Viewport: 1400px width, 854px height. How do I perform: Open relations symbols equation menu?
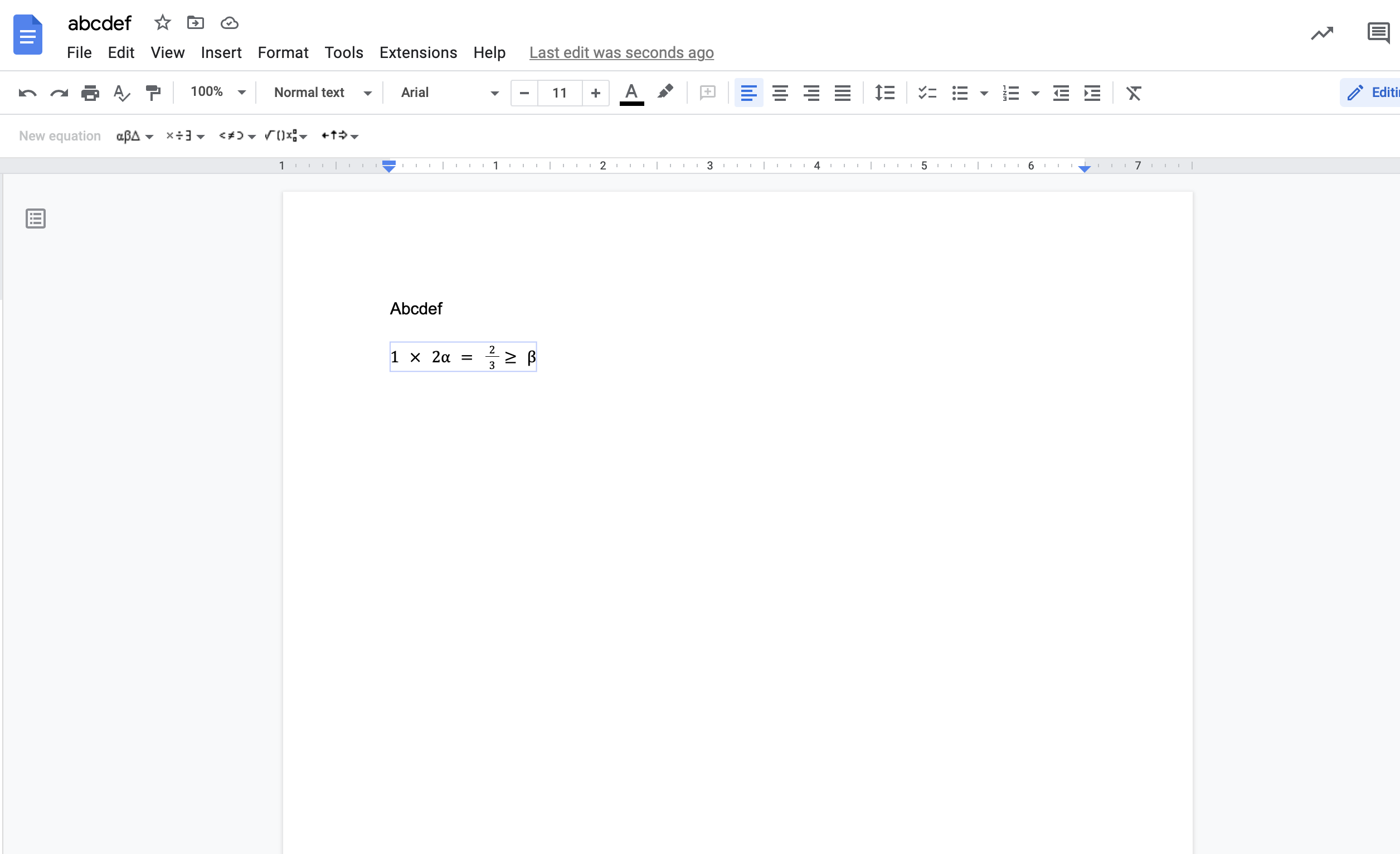(x=237, y=136)
